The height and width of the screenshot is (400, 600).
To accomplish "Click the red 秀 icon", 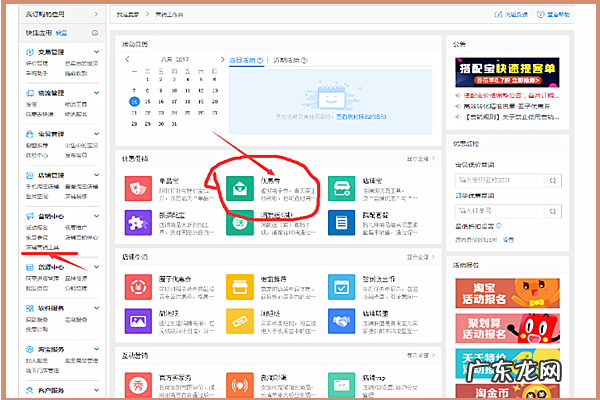I will tap(138, 385).
